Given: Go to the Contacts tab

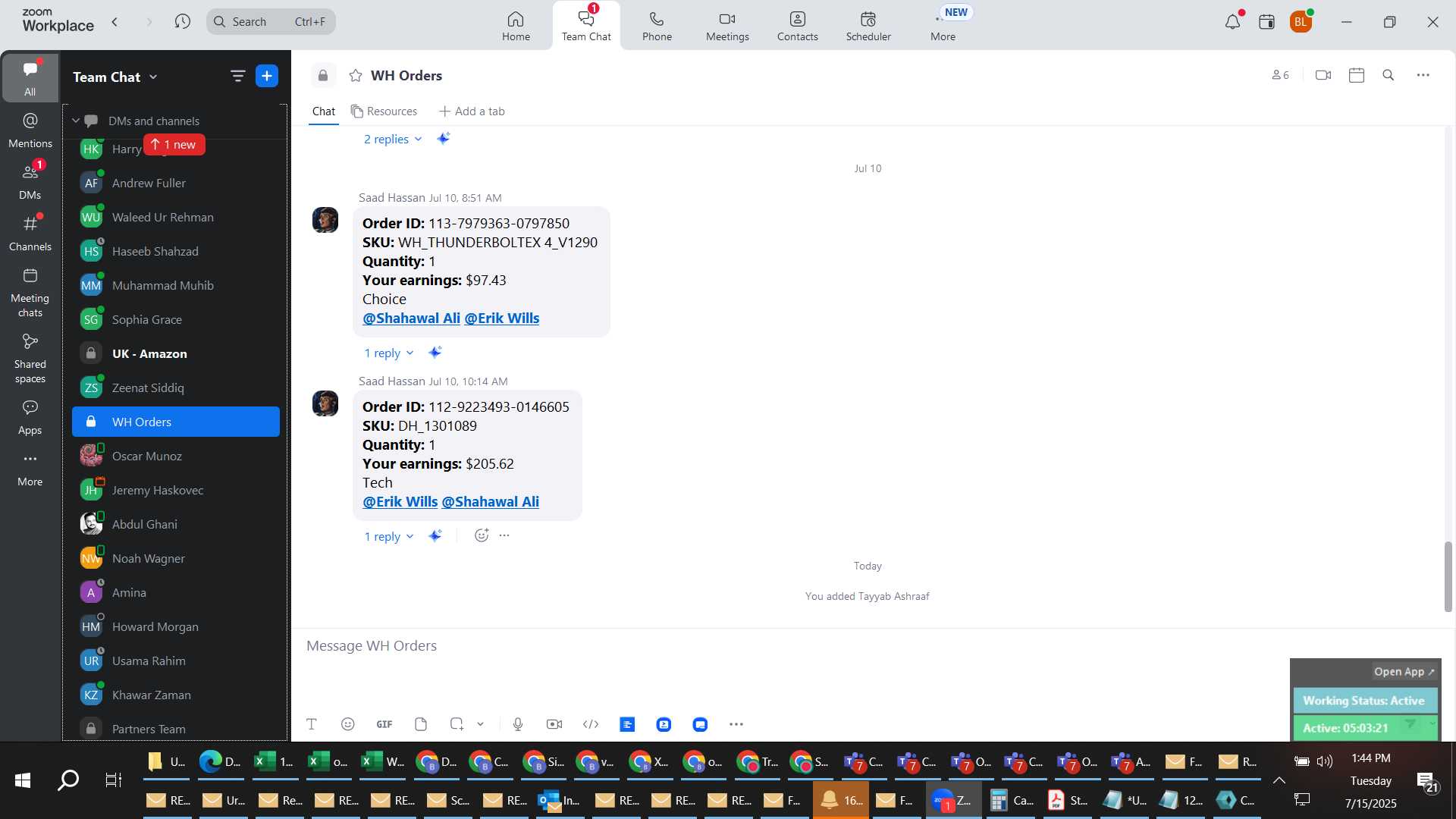Looking at the screenshot, I should click(797, 26).
